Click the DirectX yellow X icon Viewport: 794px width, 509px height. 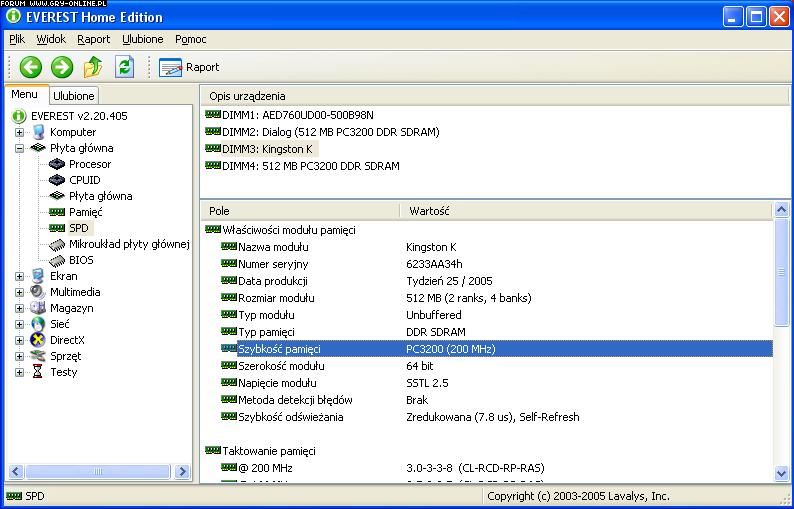point(38,340)
